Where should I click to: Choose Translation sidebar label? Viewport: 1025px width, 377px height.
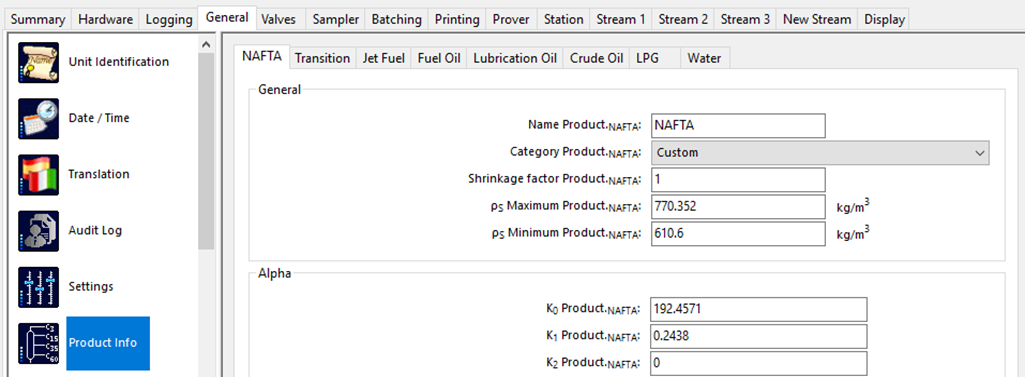[99, 174]
